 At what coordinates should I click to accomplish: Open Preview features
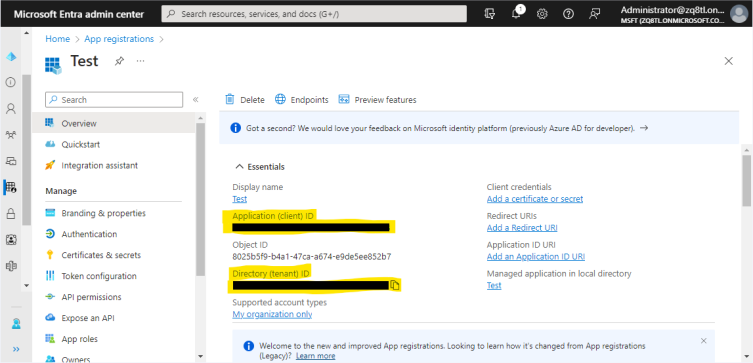(x=377, y=99)
